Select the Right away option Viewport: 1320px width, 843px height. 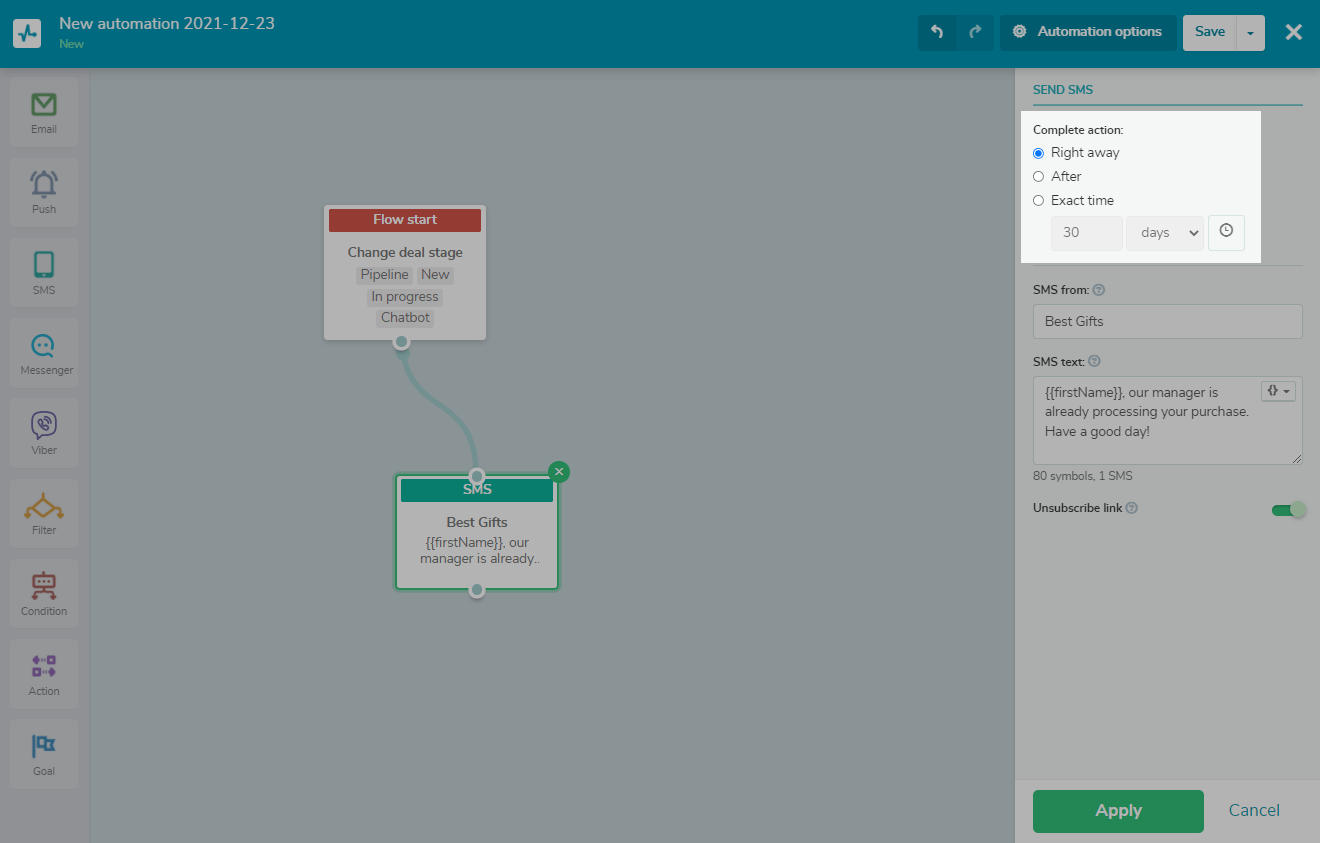tap(1038, 153)
